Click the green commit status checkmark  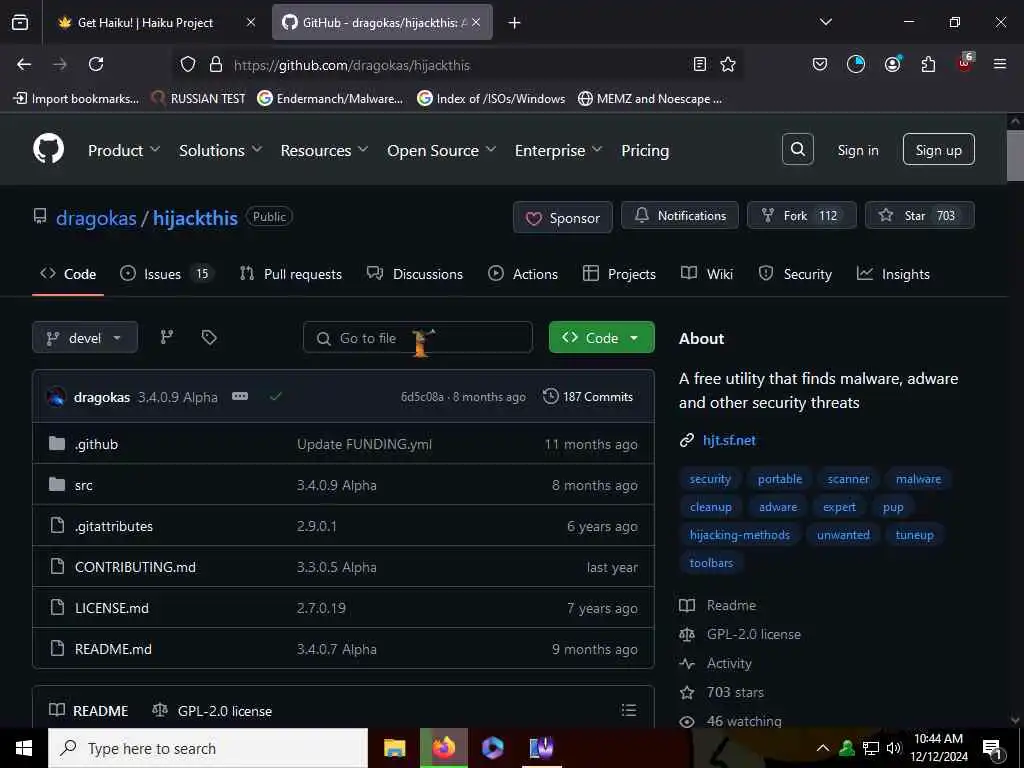[276, 396]
